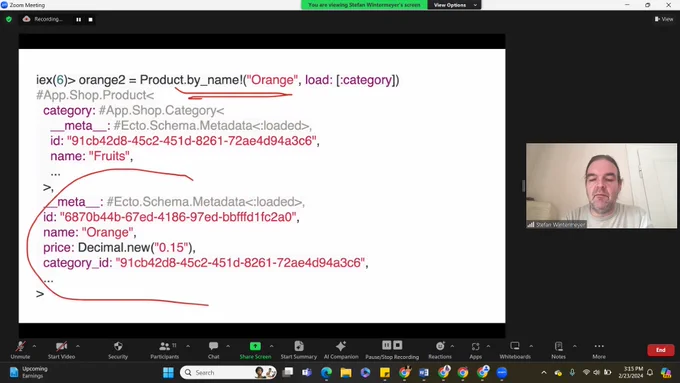Image resolution: width=680 pixels, height=383 pixels.
Task: Stop recording using top-left stop icon
Action: pos(90,20)
